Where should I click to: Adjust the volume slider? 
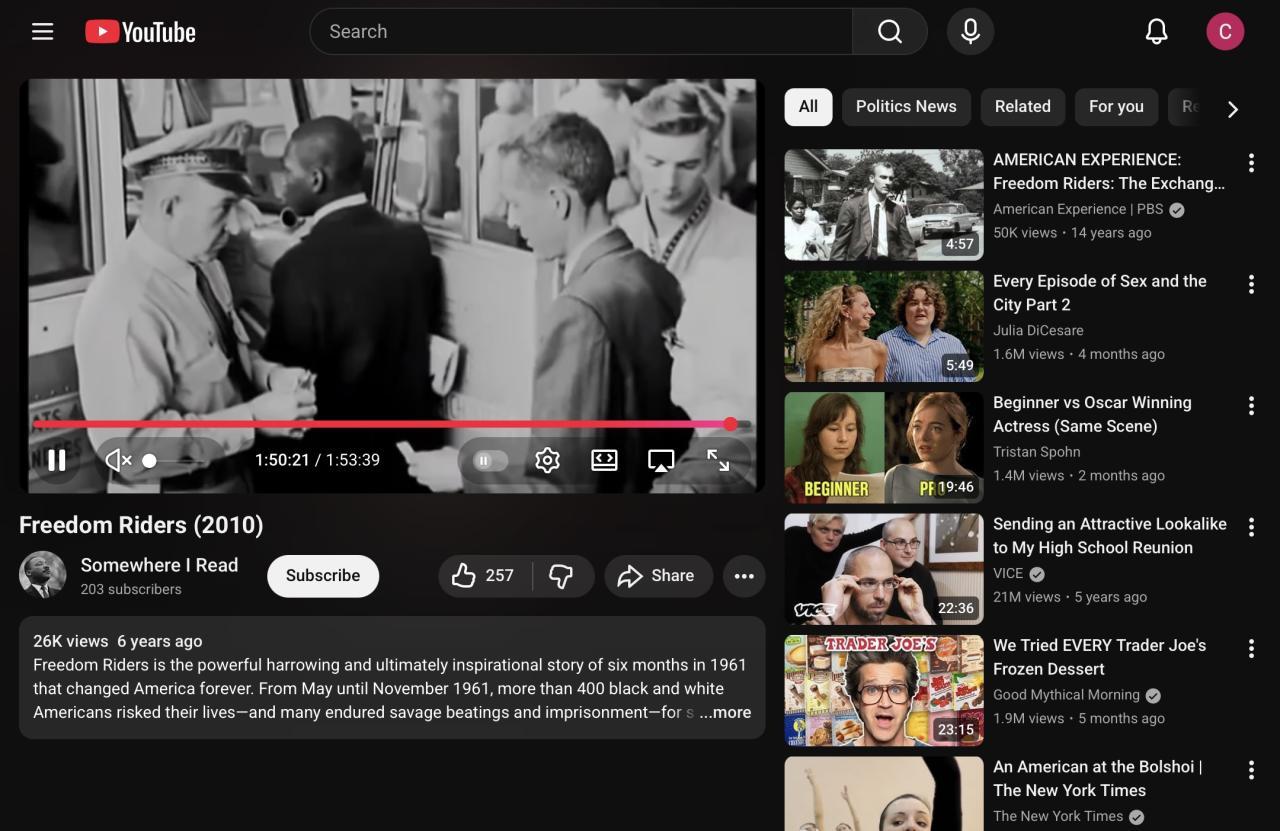coord(172,460)
